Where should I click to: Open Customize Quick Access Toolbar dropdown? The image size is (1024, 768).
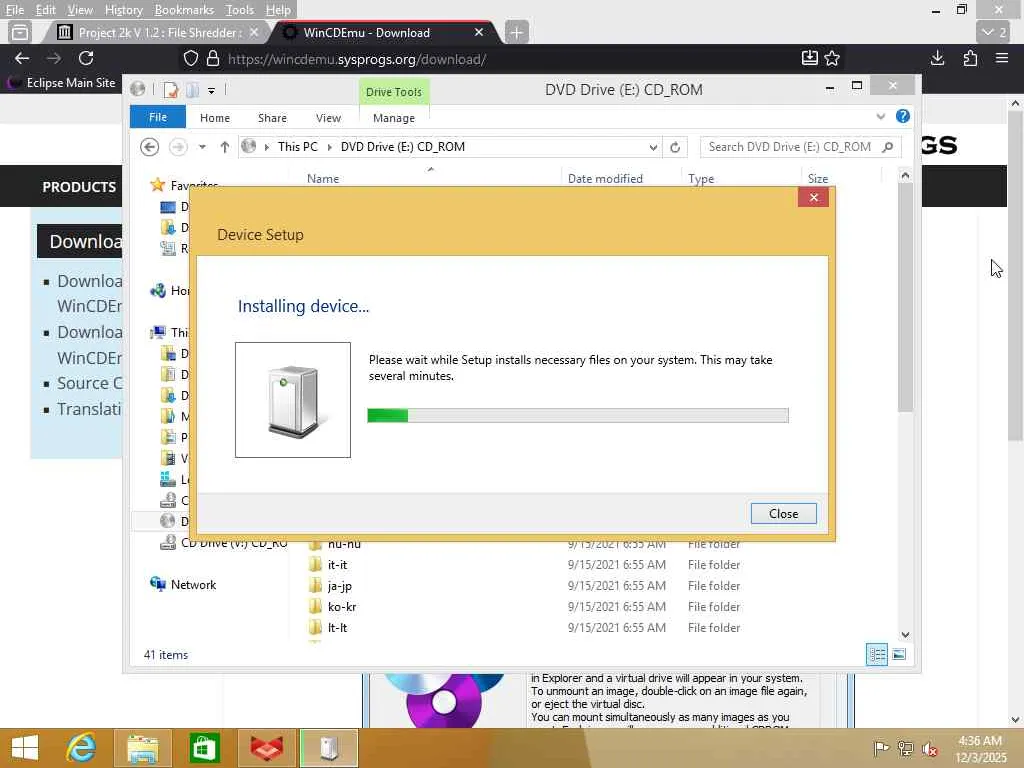[x=212, y=90]
